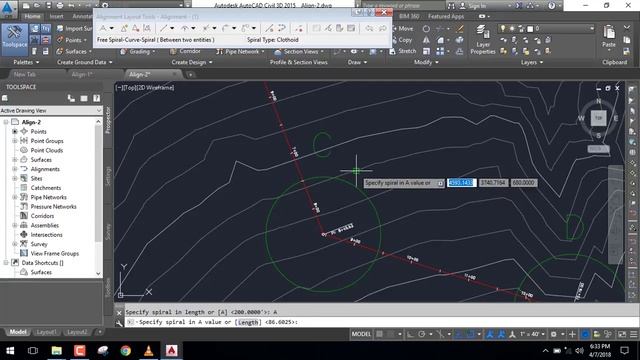
Task: Open Toolspace help question mark icon
Action: point(96,98)
